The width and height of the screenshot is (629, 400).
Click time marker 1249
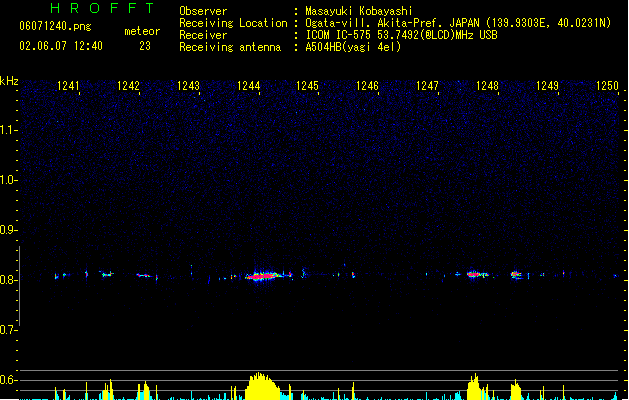547,86
